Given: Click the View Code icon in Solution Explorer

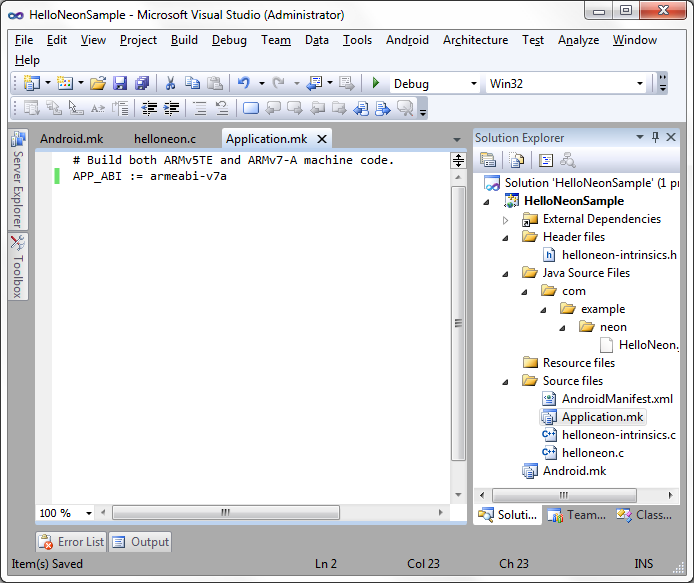Looking at the screenshot, I should click(546, 160).
